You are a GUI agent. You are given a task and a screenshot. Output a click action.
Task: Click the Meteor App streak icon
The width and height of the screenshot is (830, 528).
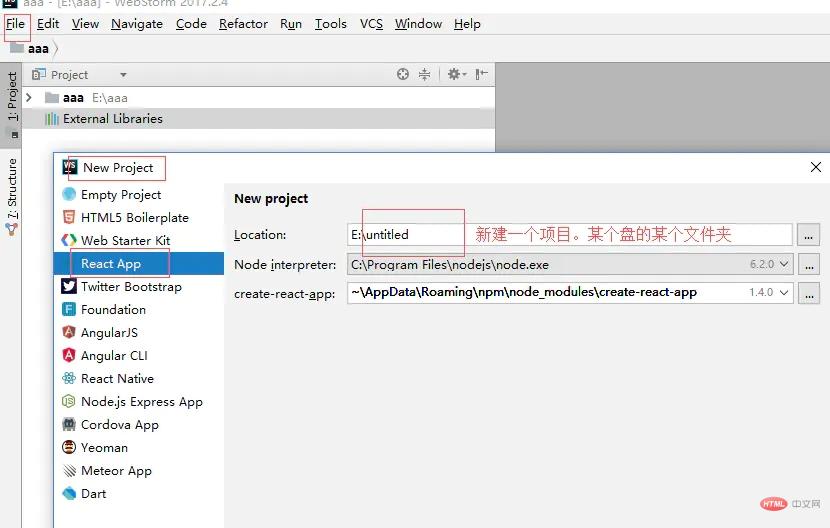[x=69, y=470]
